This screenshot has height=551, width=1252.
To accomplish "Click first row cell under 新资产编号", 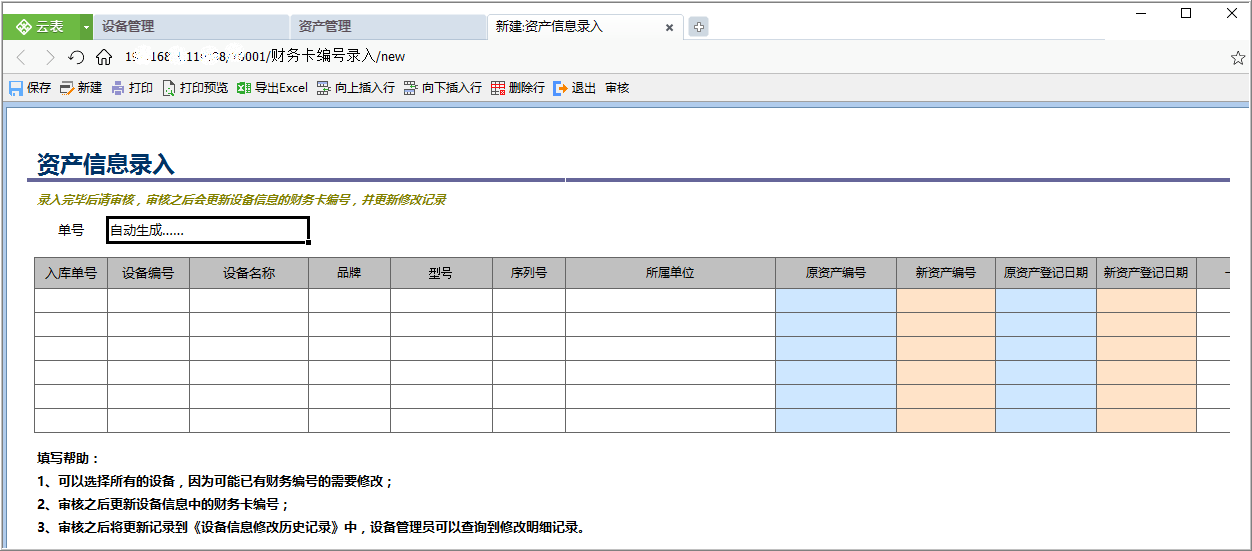I will [x=946, y=301].
